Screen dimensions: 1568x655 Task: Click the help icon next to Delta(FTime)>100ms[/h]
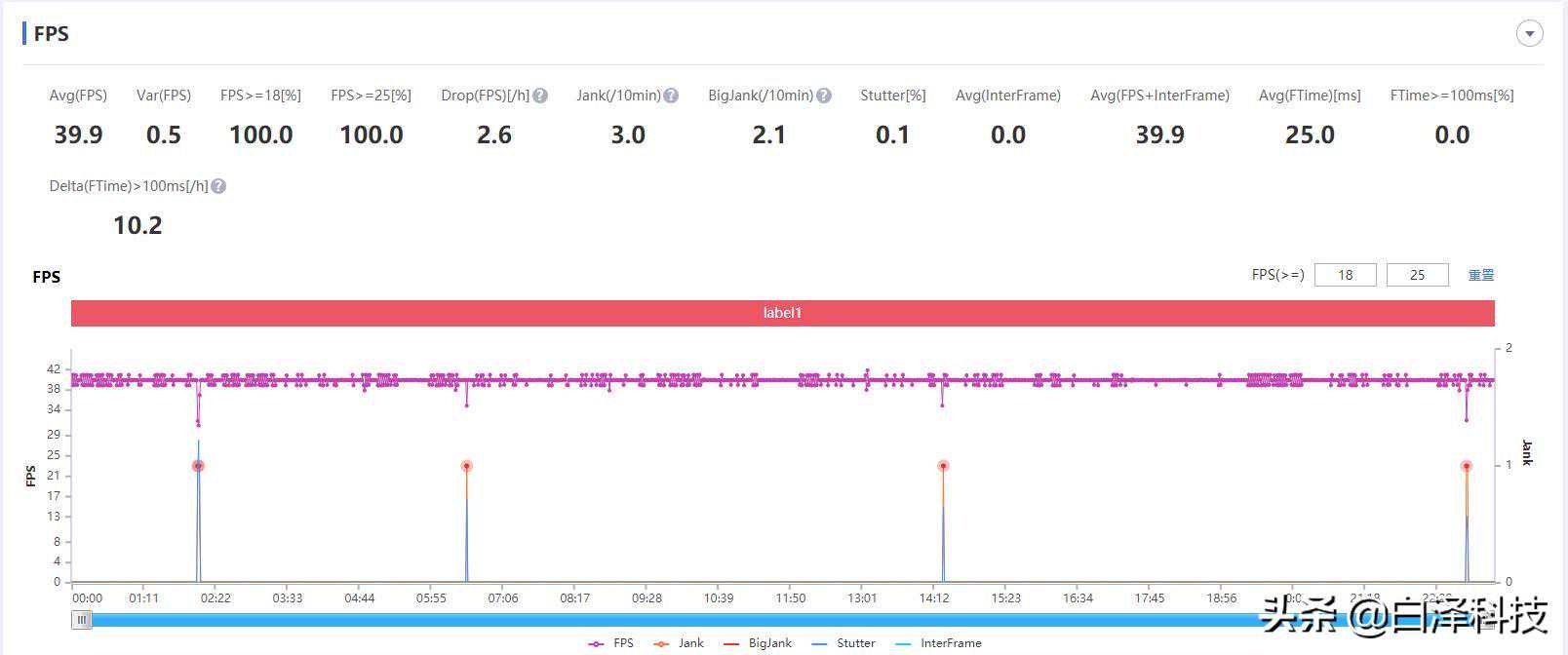pyautogui.click(x=218, y=186)
